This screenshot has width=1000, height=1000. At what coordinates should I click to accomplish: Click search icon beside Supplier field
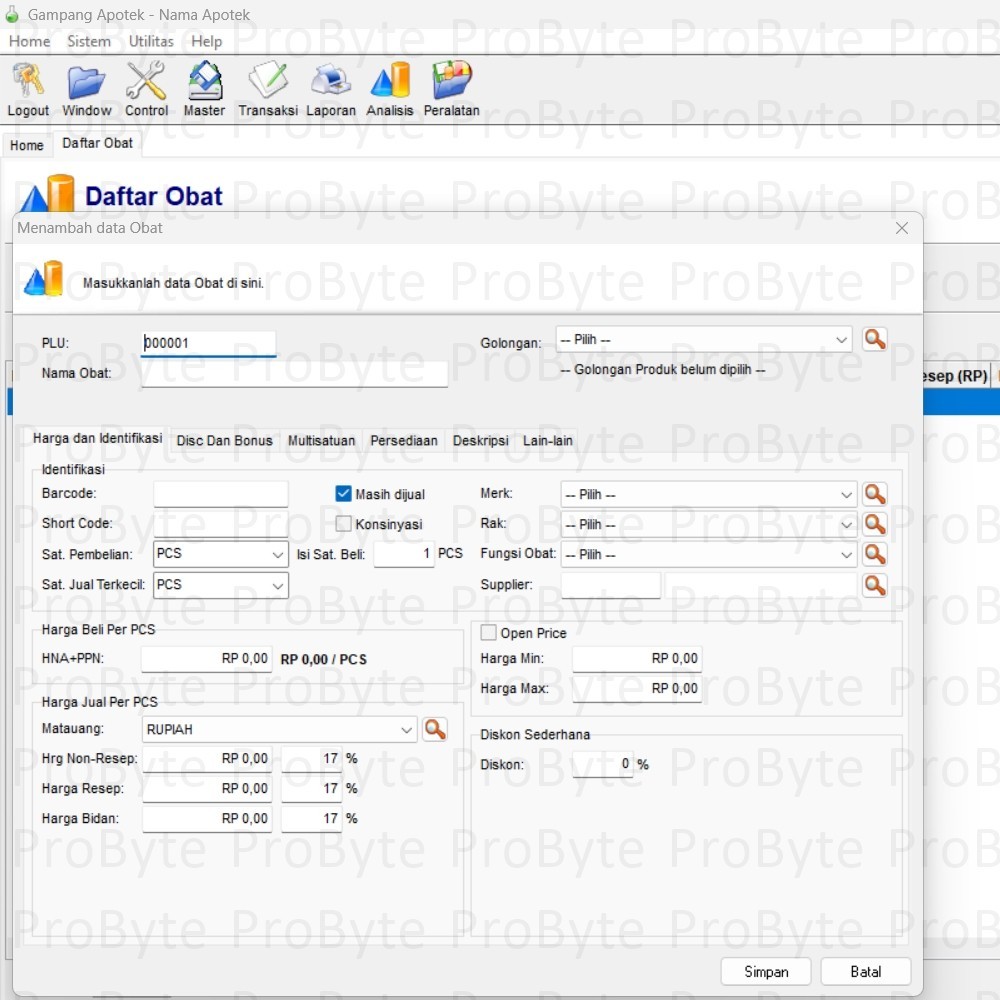coord(875,585)
